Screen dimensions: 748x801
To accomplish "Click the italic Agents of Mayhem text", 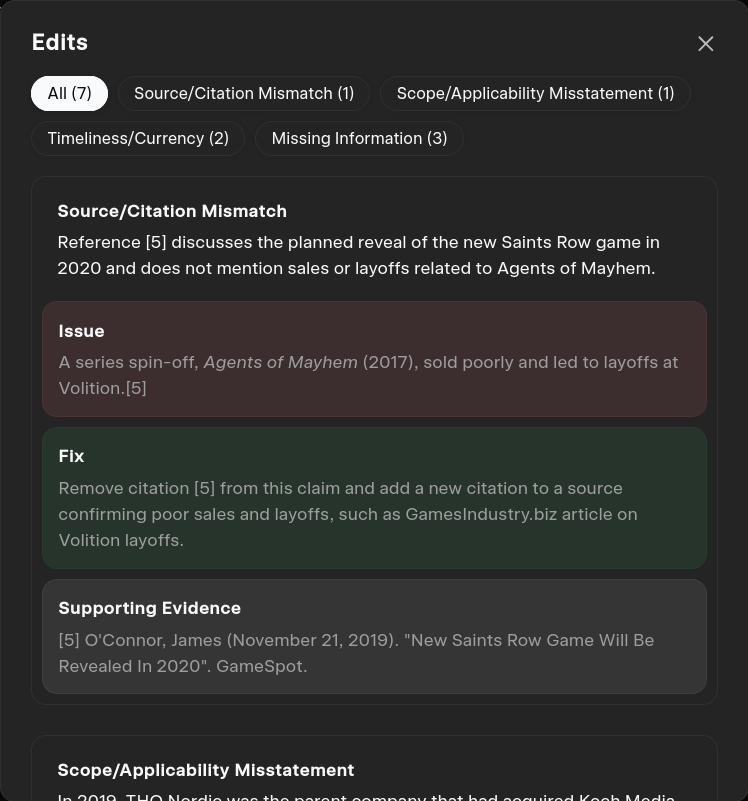I will click(280, 362).
